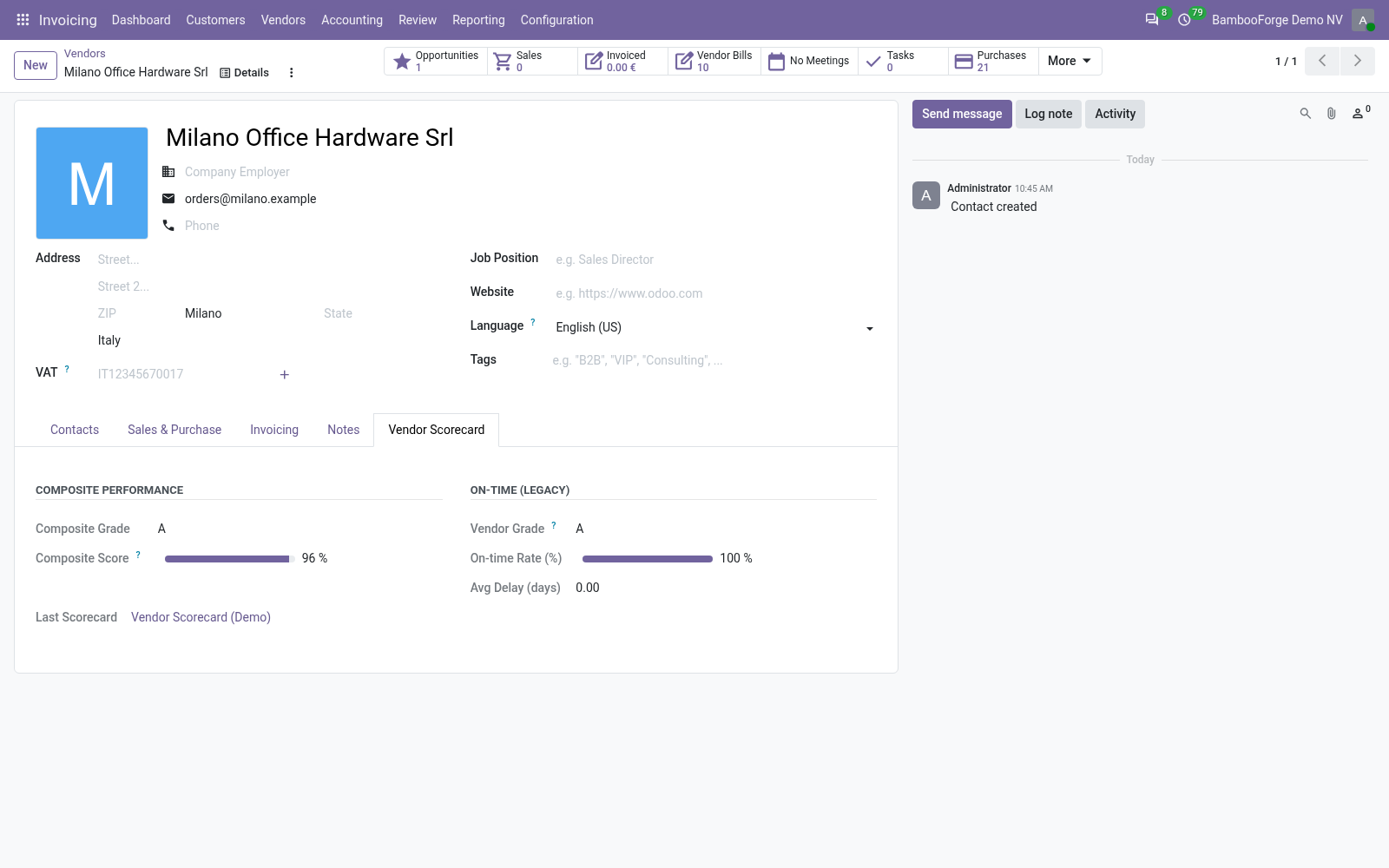Open the Sales cart stat button
The image size is (1389, 868).
tap(532, 61)
